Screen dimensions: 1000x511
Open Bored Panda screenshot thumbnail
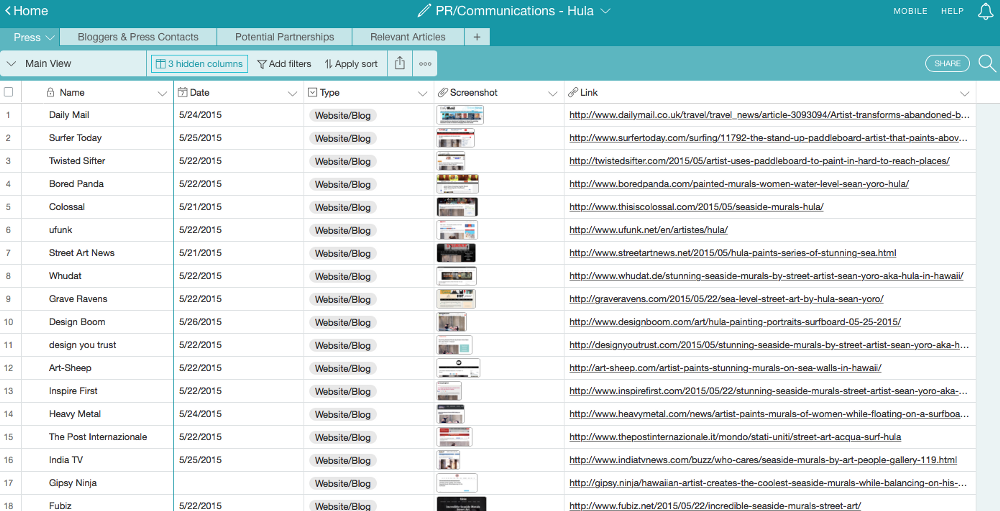click(457, 184)
